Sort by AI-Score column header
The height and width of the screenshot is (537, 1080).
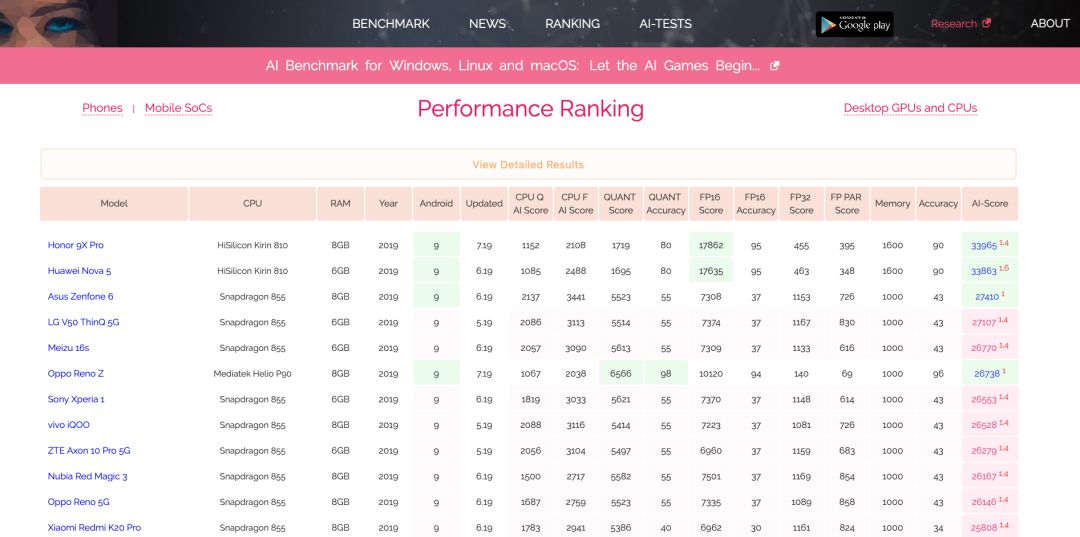pyautogui.click(x=990, y=204)
